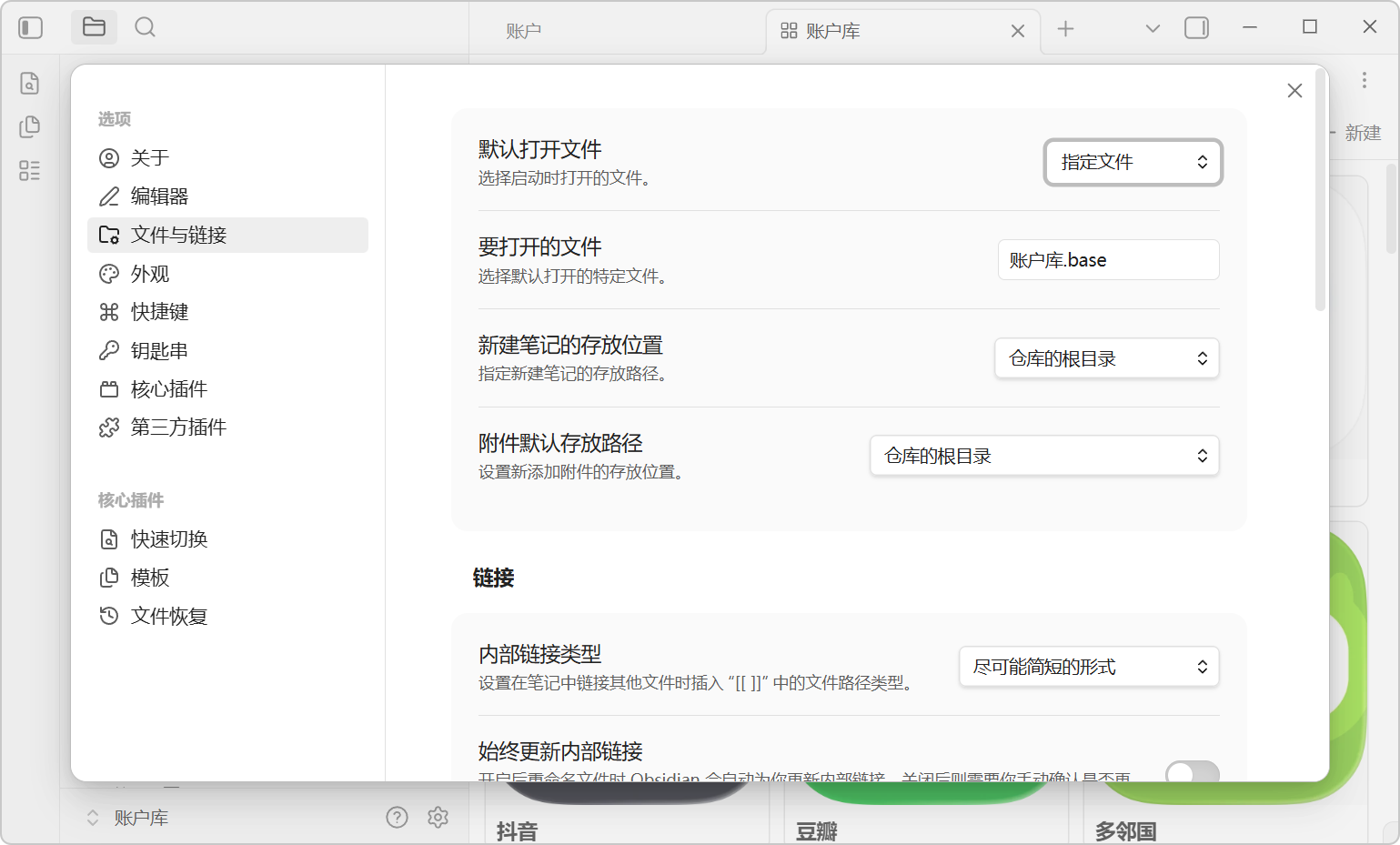Open 外观 settings section
The image size is (1400, 845).
pyautogui.click(x=150, y=274)
